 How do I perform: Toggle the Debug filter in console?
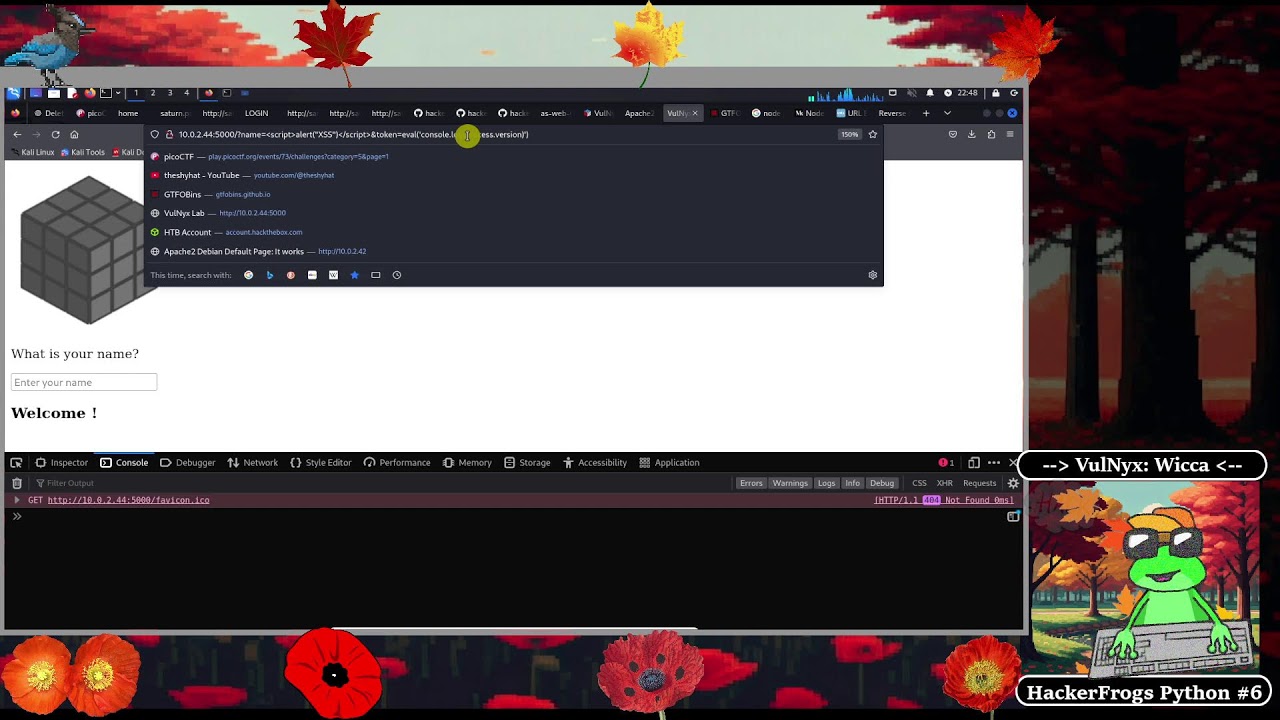881,483
